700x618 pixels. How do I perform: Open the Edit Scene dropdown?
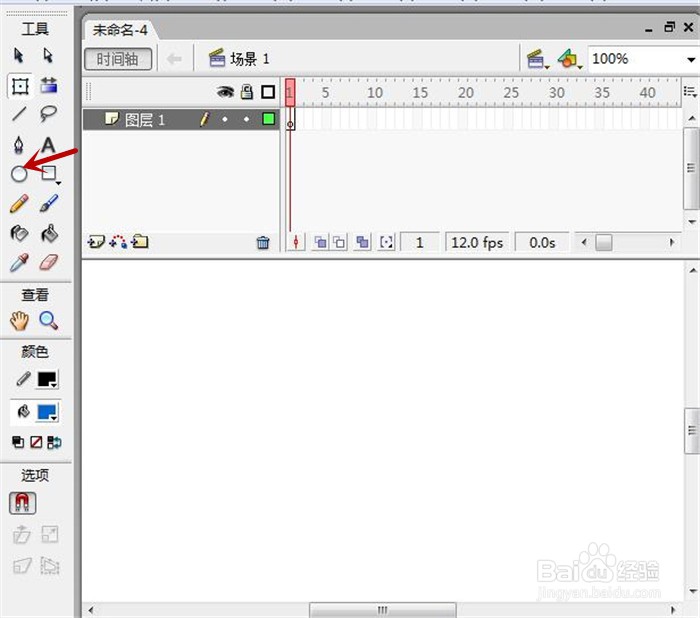pyautogui.click(x=537, y=59)
